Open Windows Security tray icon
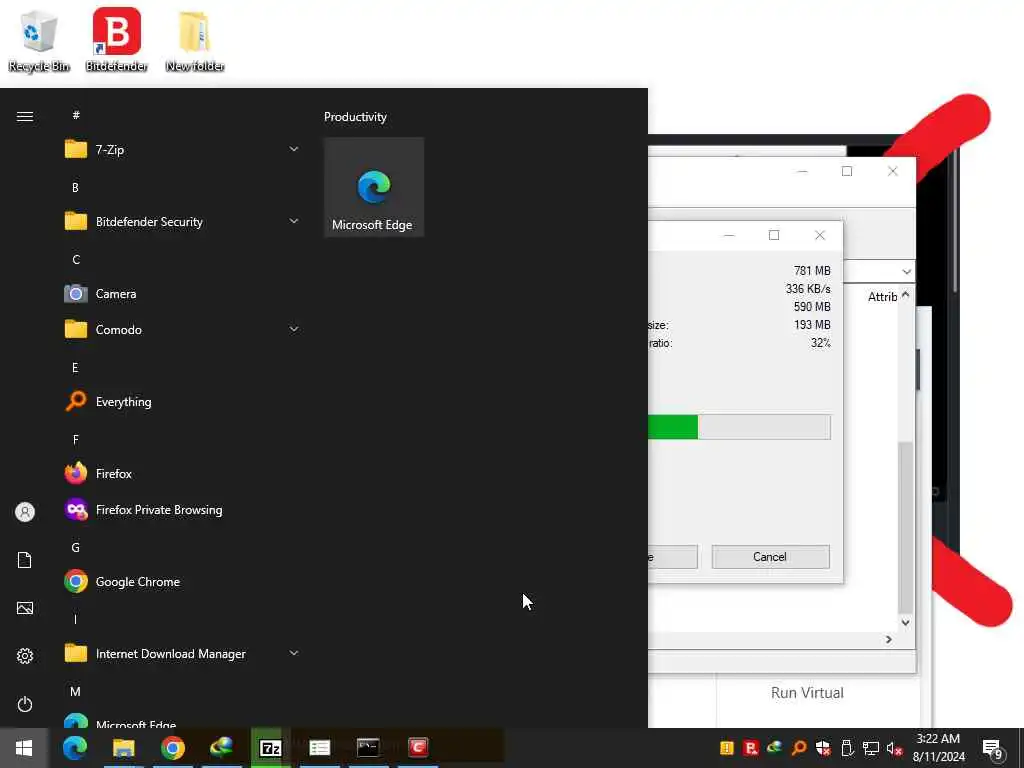The width and height of the screenshot is (1024, 768). point(823,748)
